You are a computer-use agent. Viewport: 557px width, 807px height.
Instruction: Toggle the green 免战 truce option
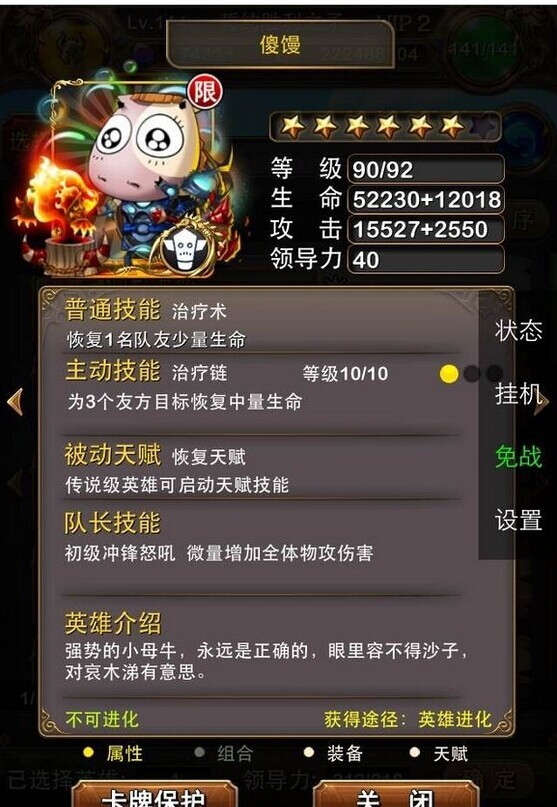[x=518, y=457]
